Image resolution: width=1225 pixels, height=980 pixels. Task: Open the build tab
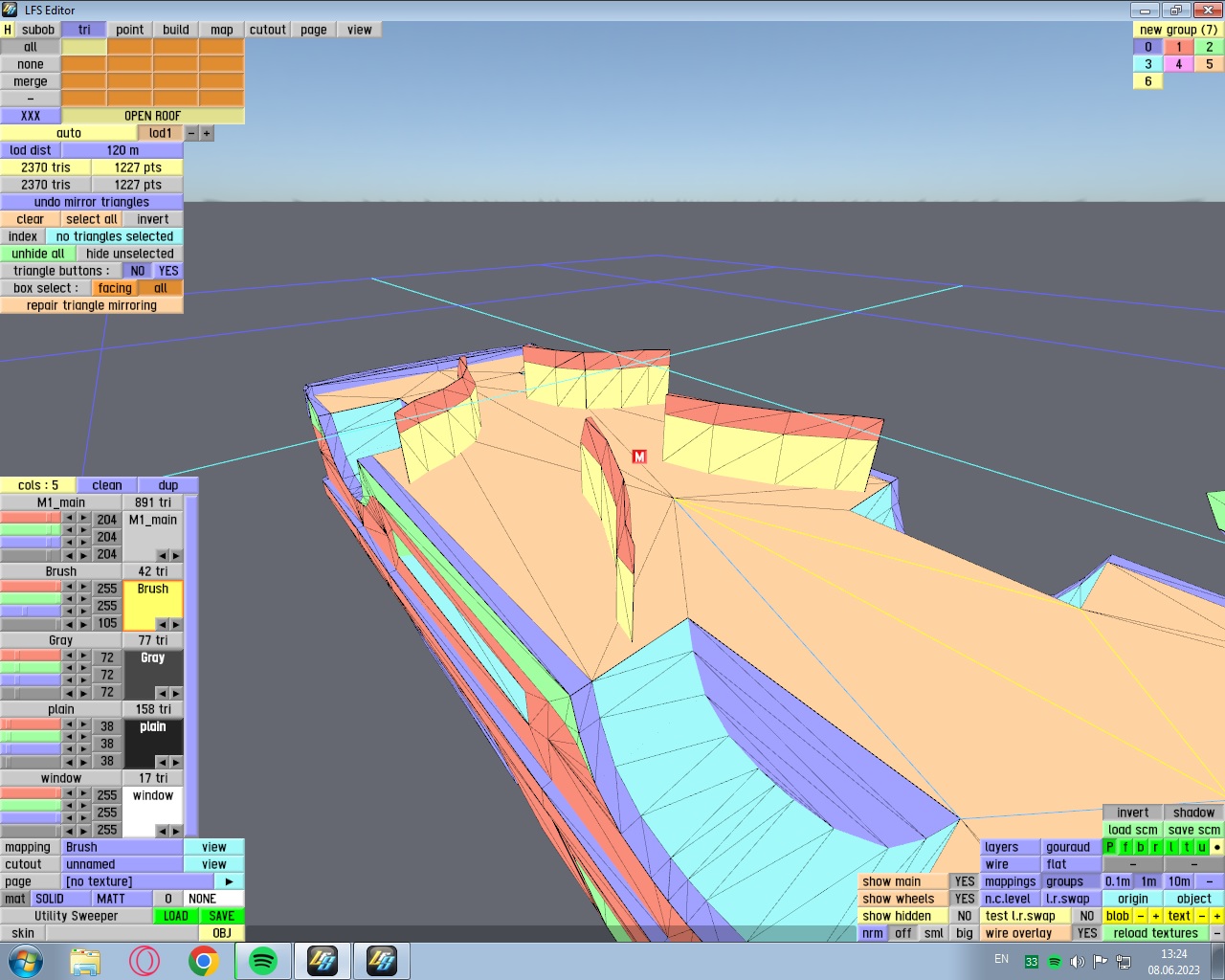(x=176, y=30)
